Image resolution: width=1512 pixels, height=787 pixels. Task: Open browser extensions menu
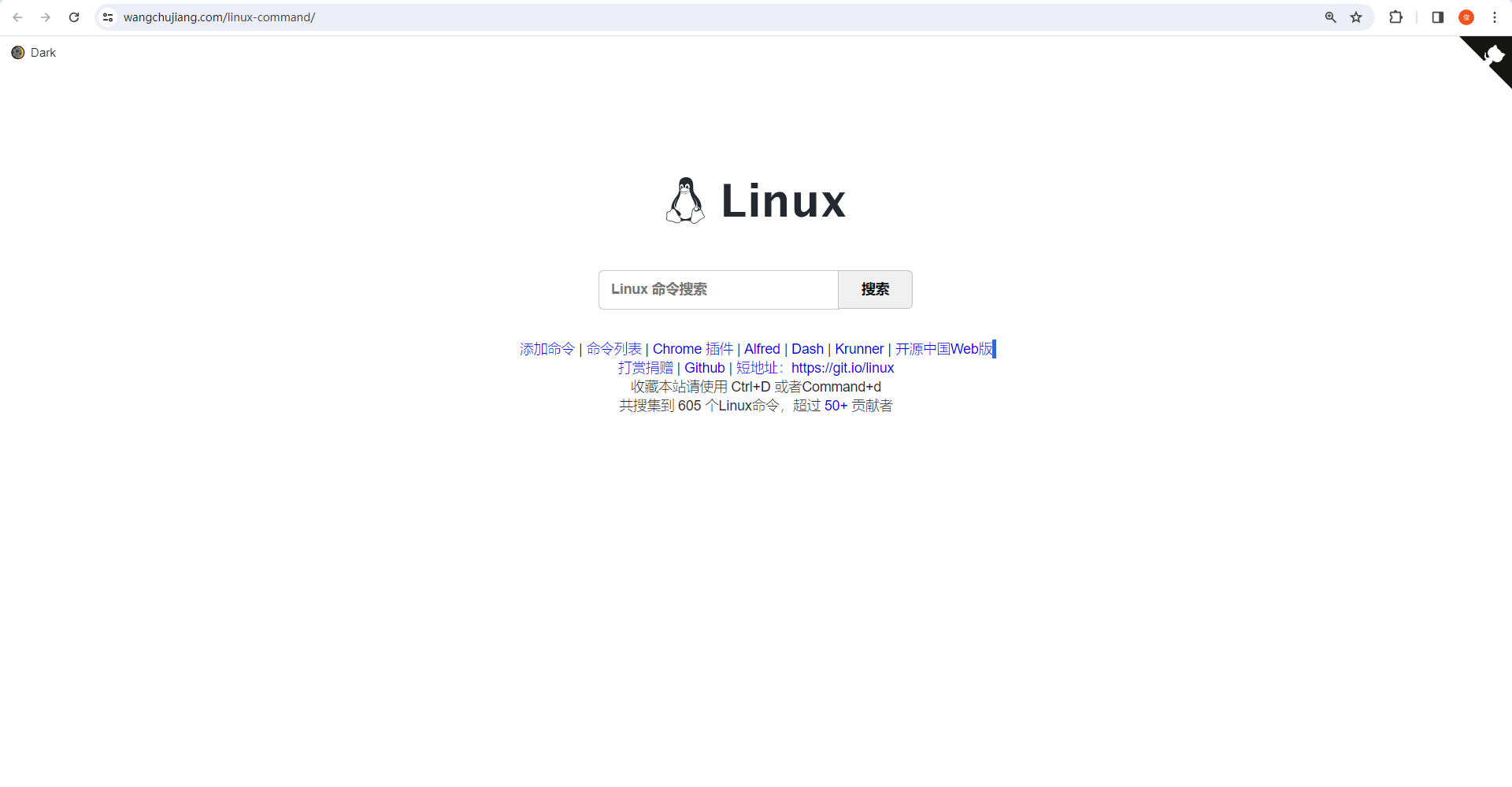click(x=1395, y=17)
